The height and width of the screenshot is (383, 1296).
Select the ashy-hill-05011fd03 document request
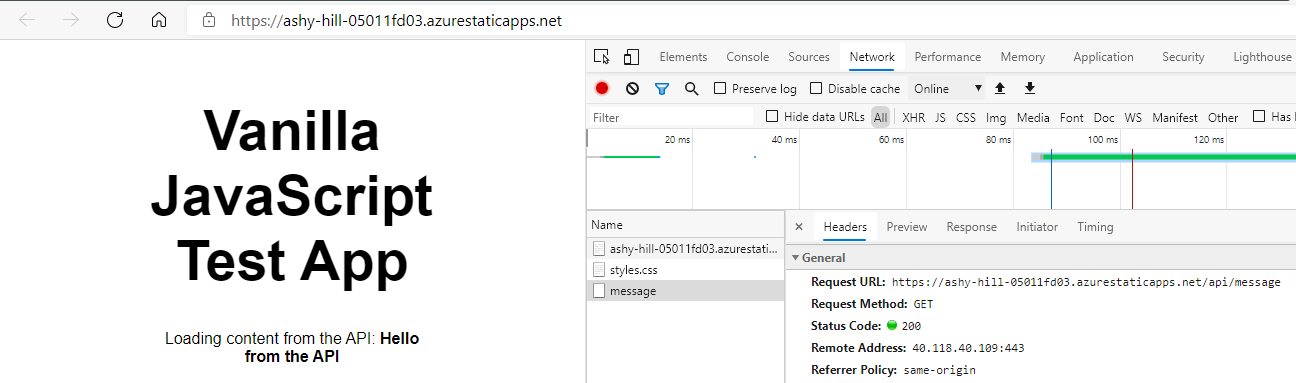pyautogui.click(x=685, y=248)
